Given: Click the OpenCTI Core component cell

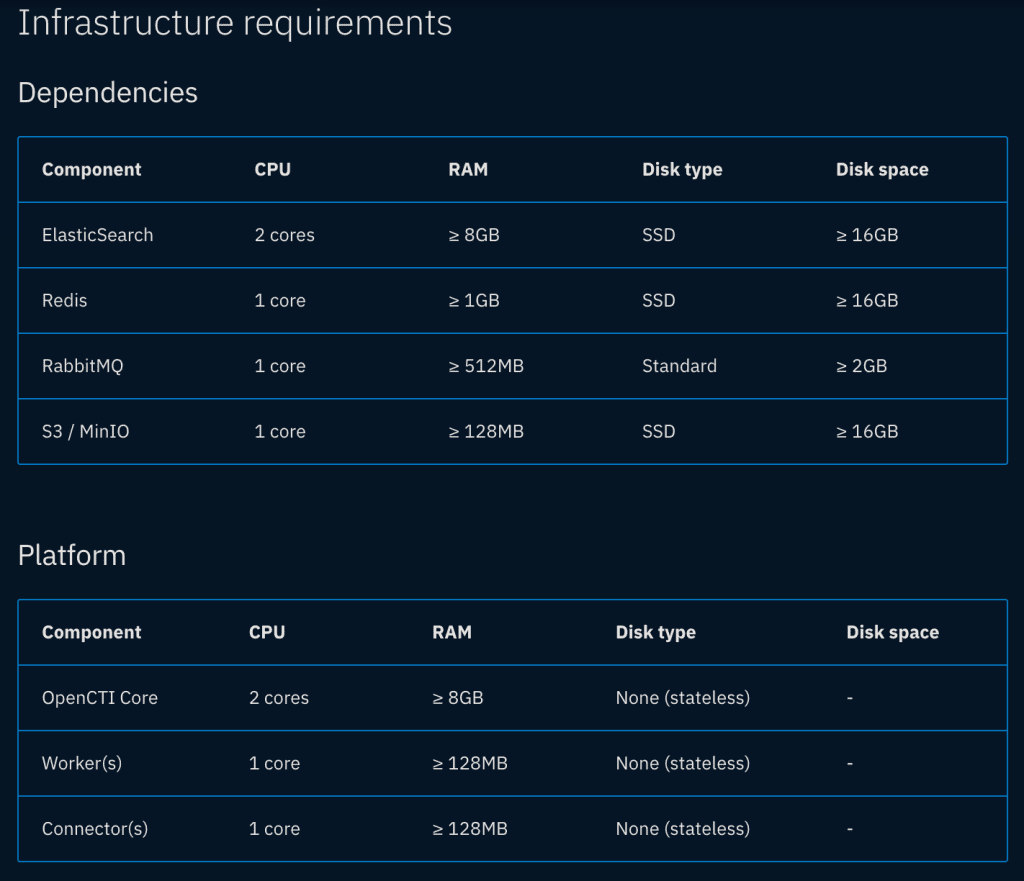Looking at the screenshot, I should 100,698.
